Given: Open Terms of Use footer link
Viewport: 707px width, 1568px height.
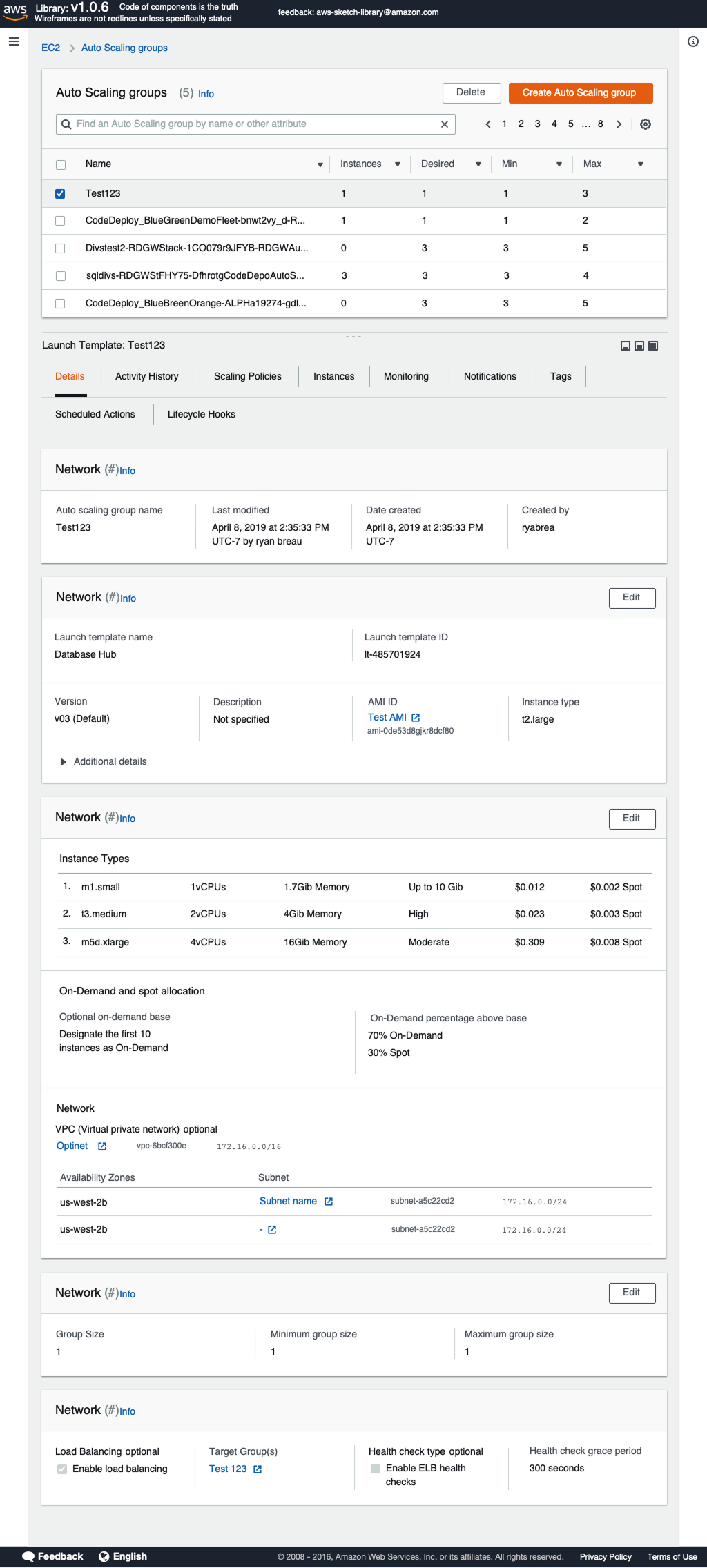Looking at the screenshot, I should click(672, 1557).
